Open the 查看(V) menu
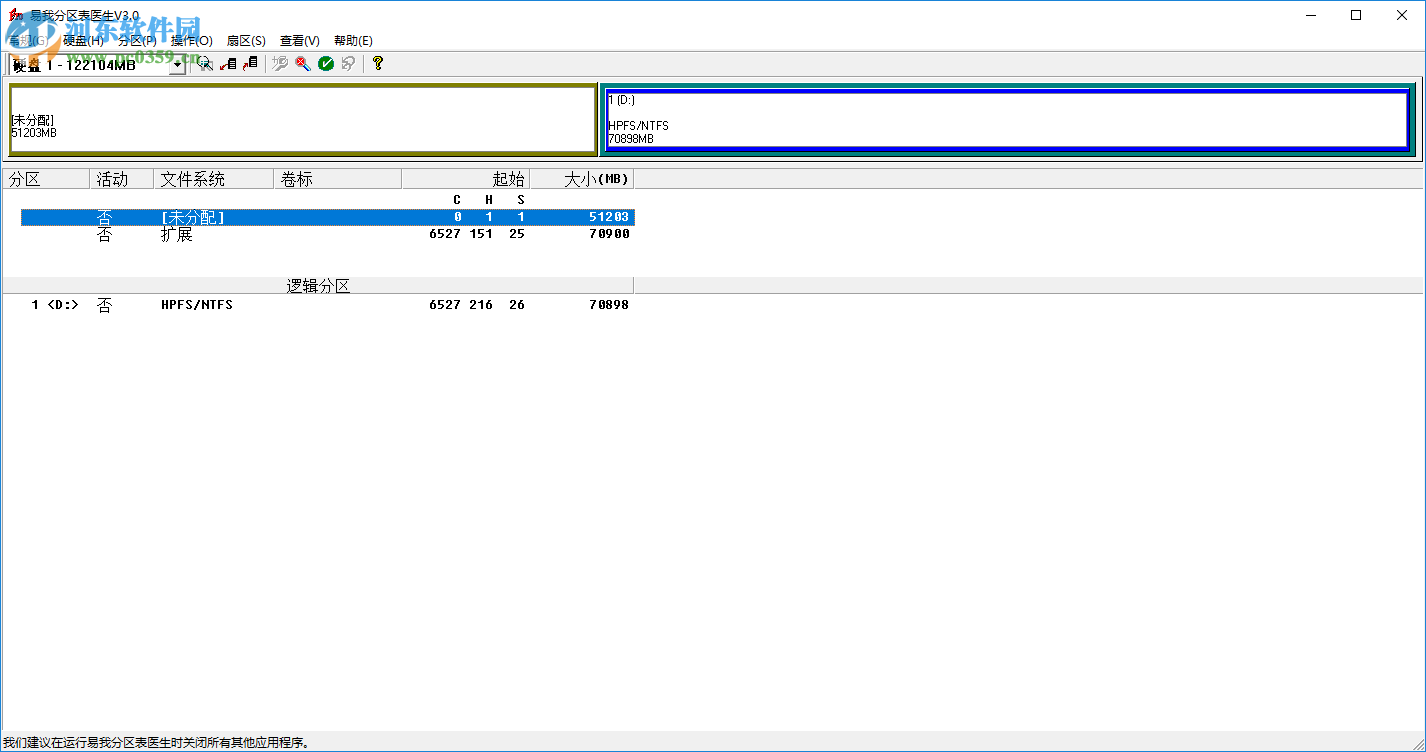 300,41
